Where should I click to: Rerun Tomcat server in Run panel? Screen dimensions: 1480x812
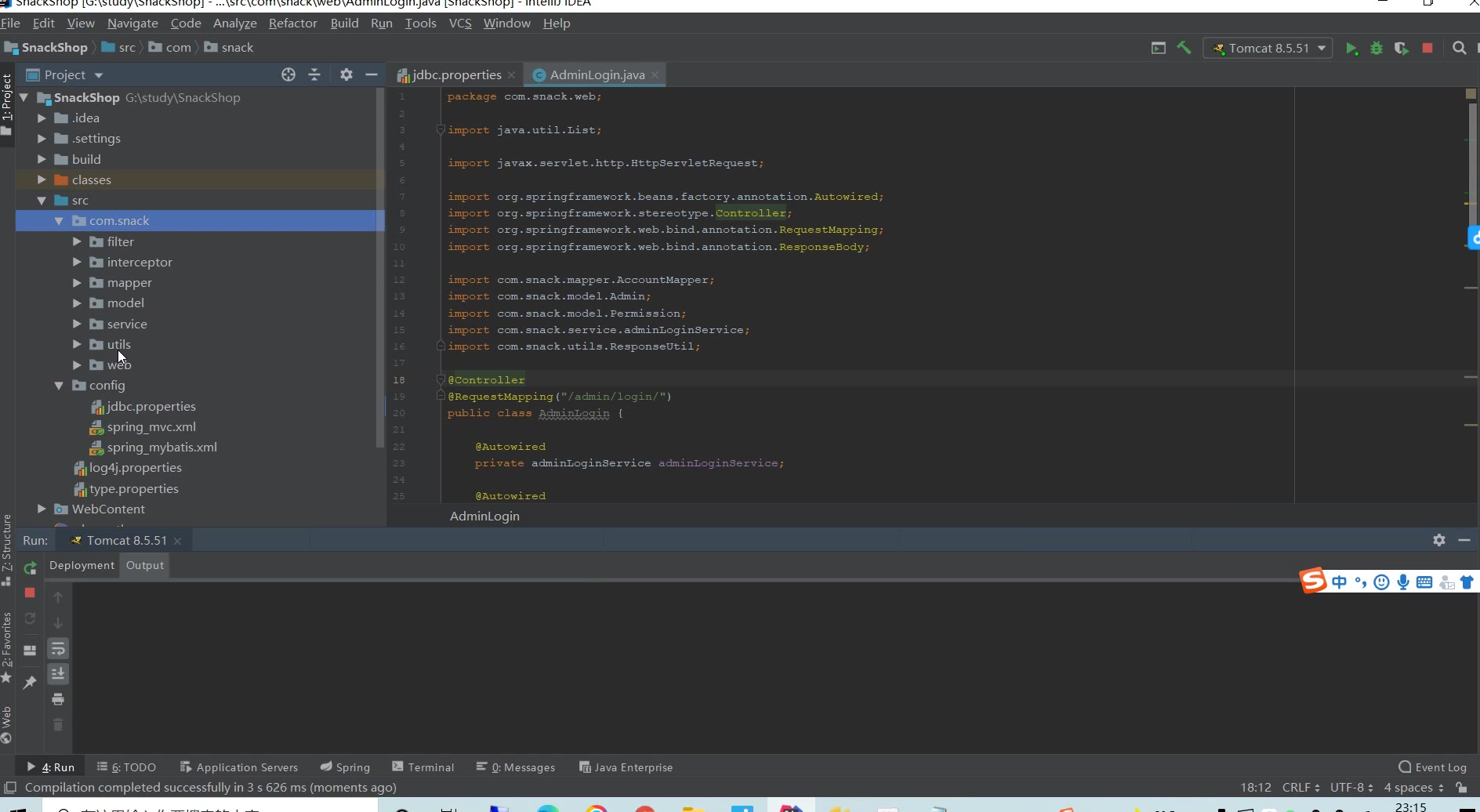pyautogui.click(x=30, y=568)
